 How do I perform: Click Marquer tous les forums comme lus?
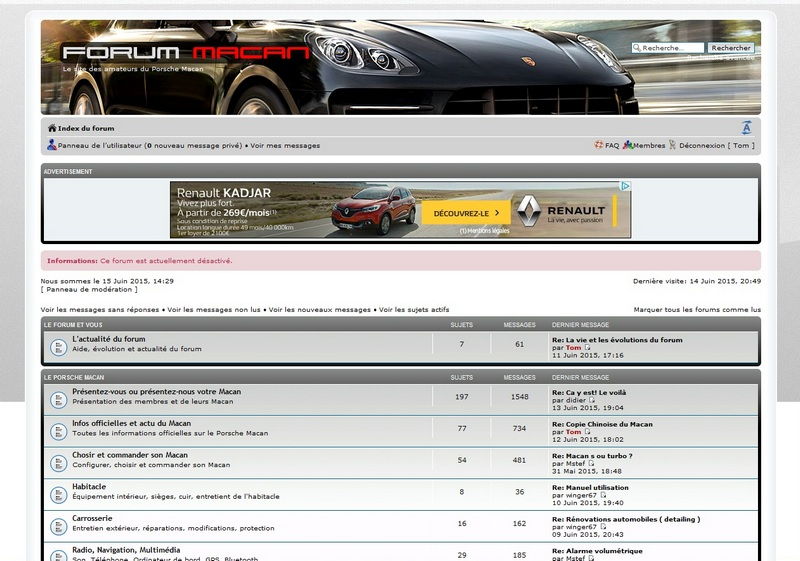(697, 310)
